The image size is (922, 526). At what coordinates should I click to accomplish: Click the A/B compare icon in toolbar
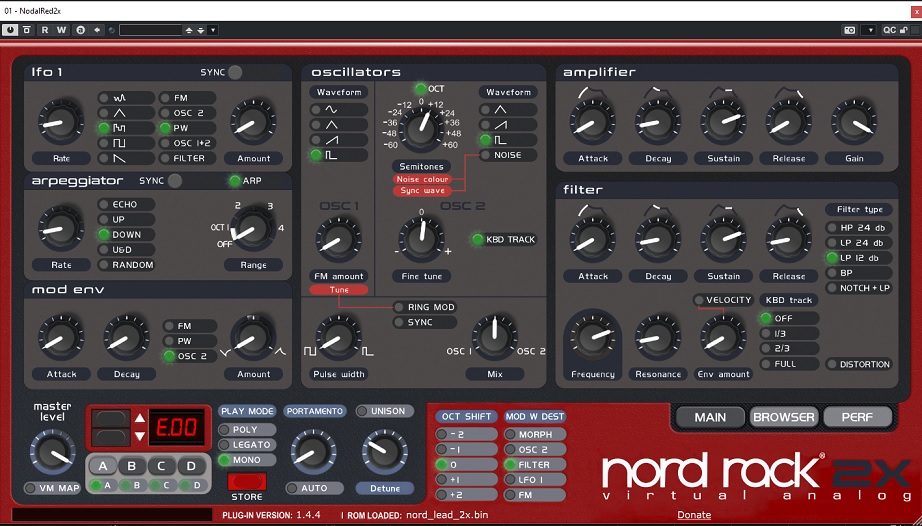[81, 30]
